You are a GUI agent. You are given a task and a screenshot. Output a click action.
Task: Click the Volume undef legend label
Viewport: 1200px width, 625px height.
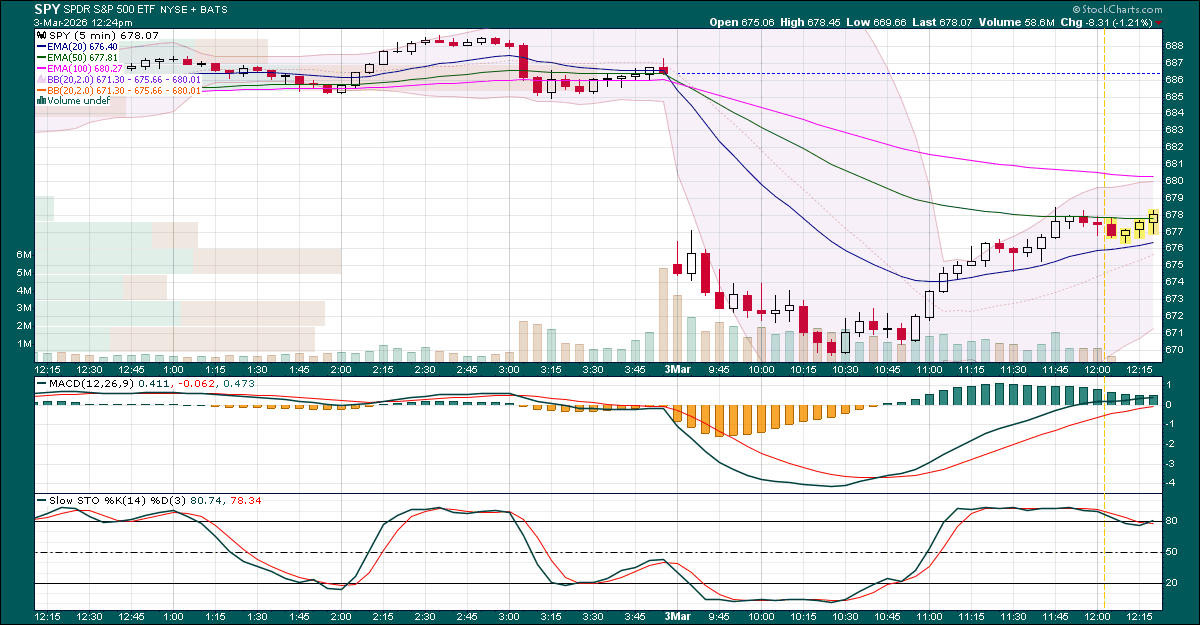pyautogui.click(x=78, y=101)
